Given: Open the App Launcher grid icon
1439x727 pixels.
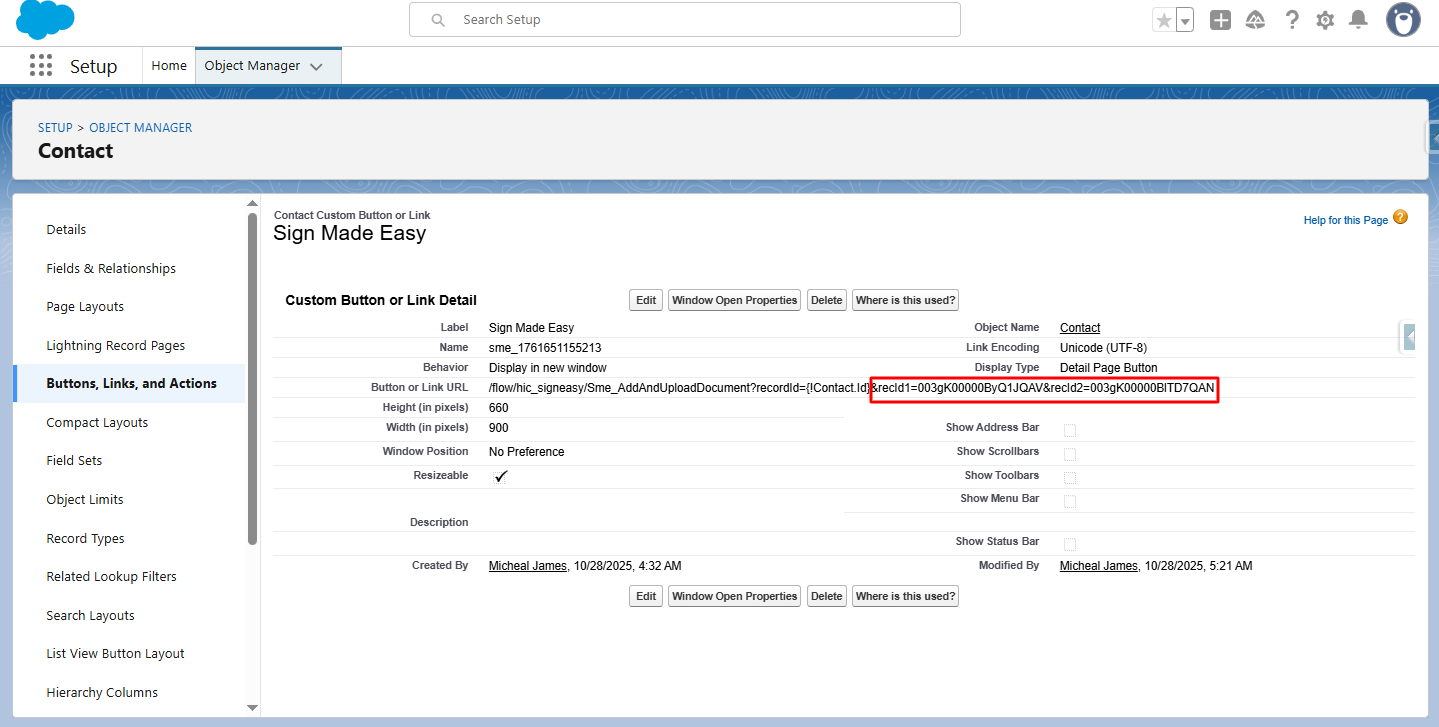Looking at the screenshot, I should pyautogui.click(x=41, y=66).
